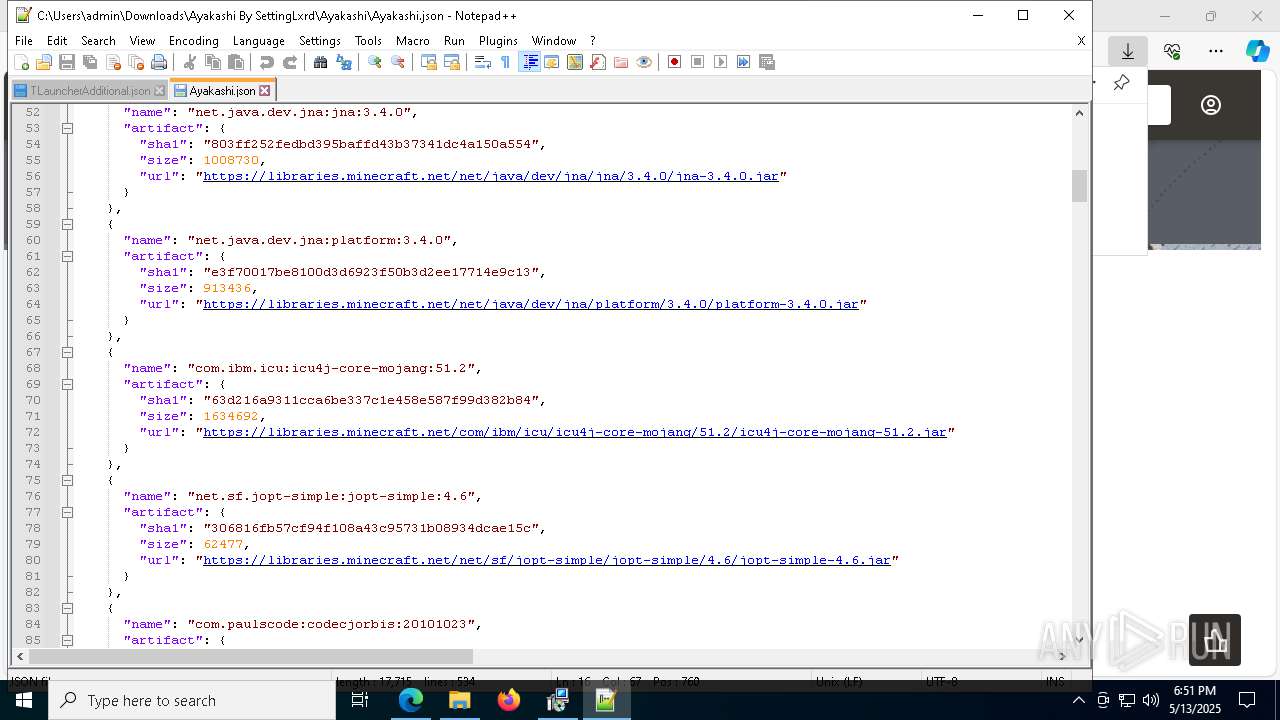Save the current file via floppy icon
Screen dimensions: 1280x720
coord(67,62)
